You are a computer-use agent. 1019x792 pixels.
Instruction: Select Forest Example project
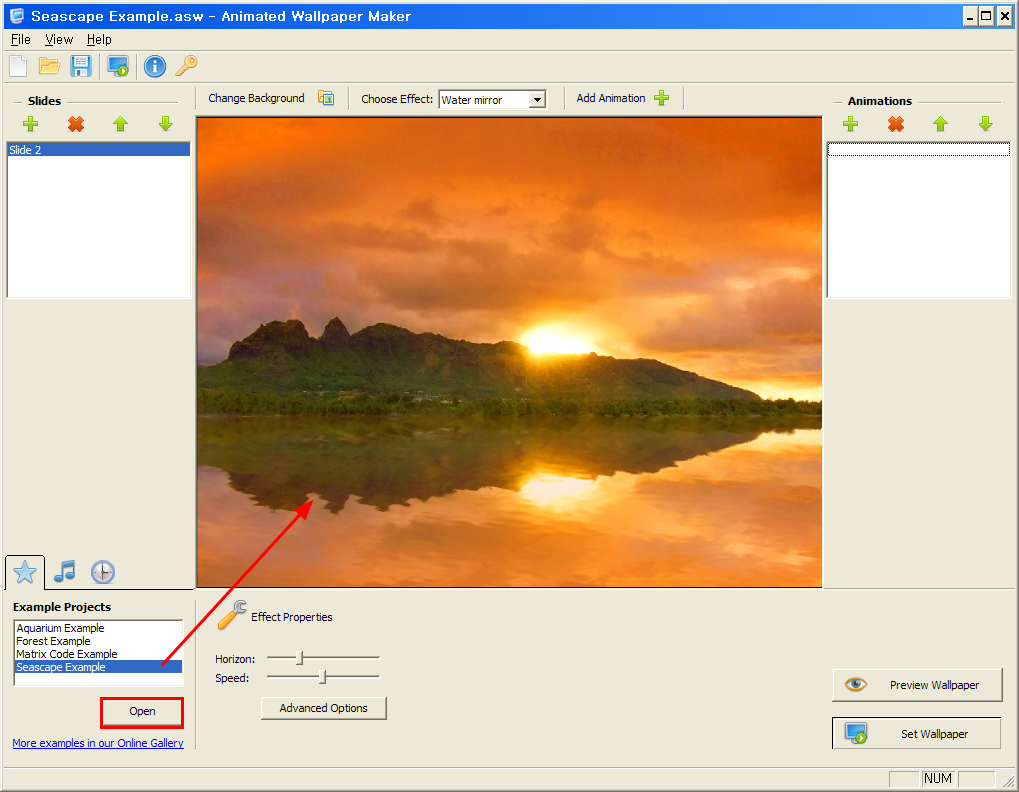(x=98, y=641)
